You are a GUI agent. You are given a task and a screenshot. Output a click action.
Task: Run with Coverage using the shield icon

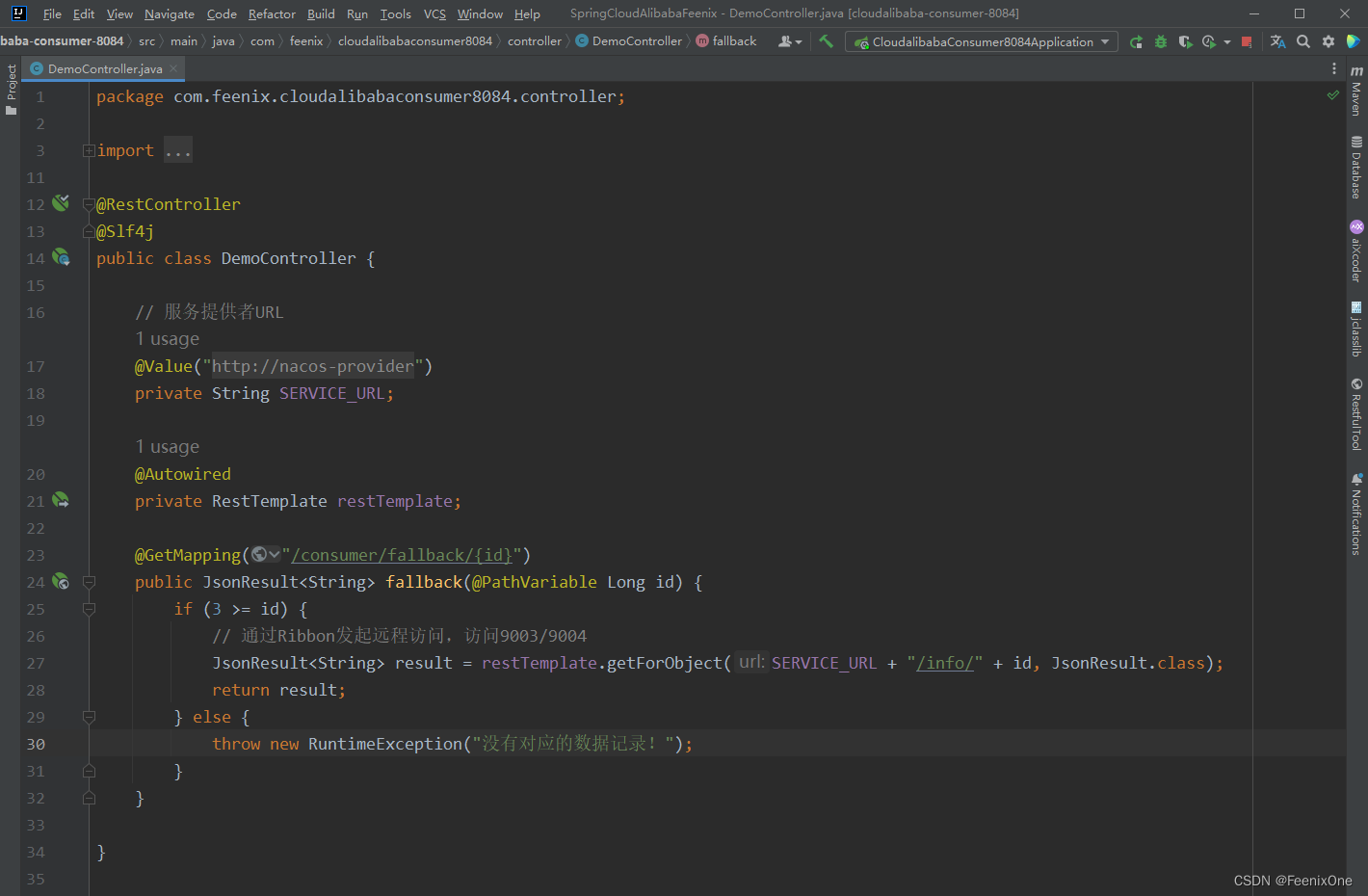[x=1185, y=41]
